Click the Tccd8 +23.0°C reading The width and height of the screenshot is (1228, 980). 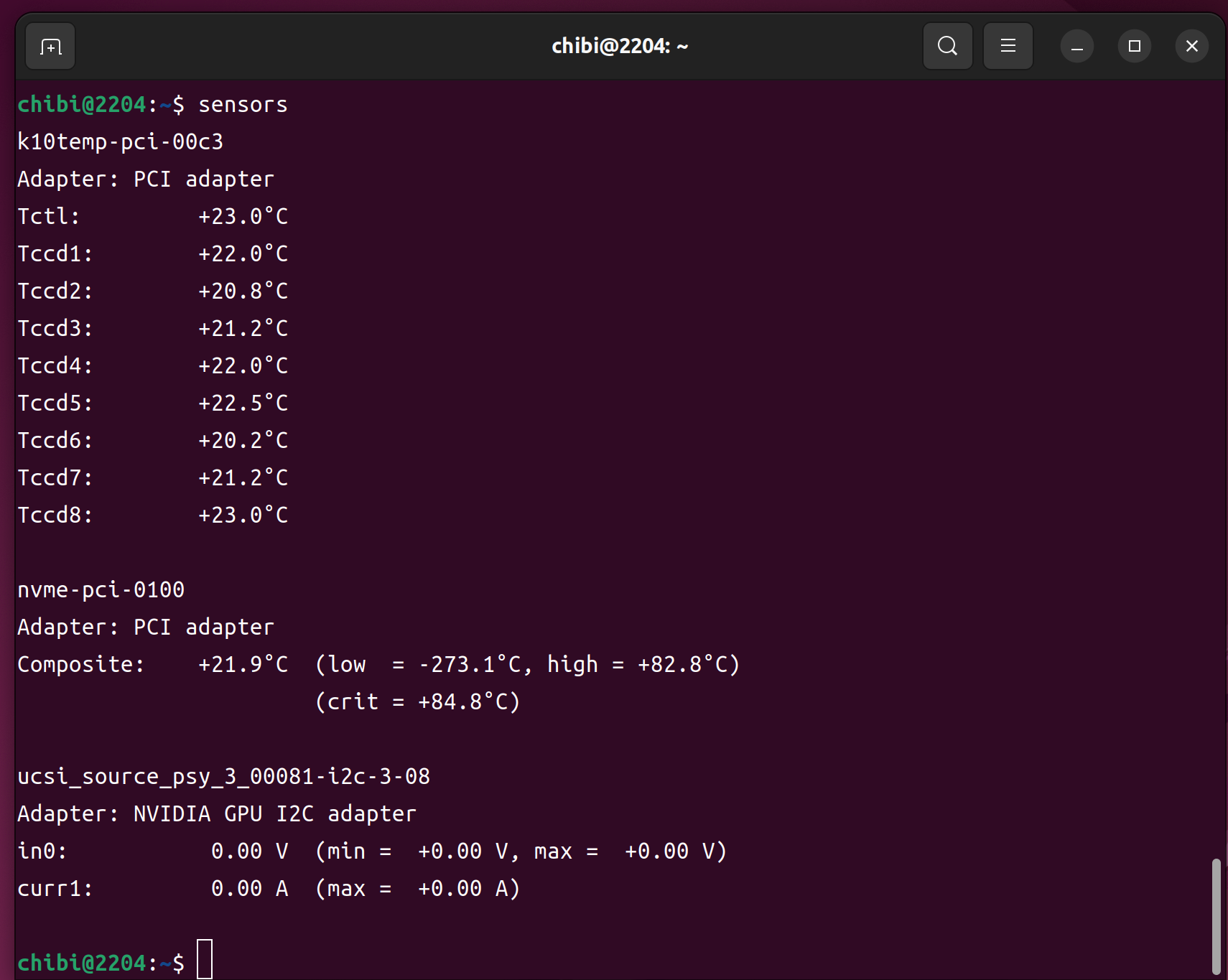[243, 515]
